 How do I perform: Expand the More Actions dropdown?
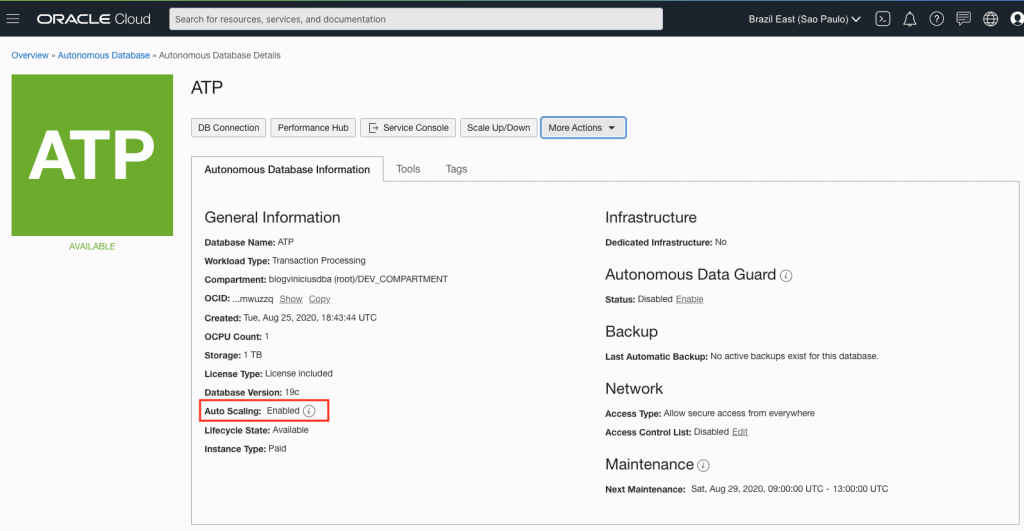(x=583, y=128)
